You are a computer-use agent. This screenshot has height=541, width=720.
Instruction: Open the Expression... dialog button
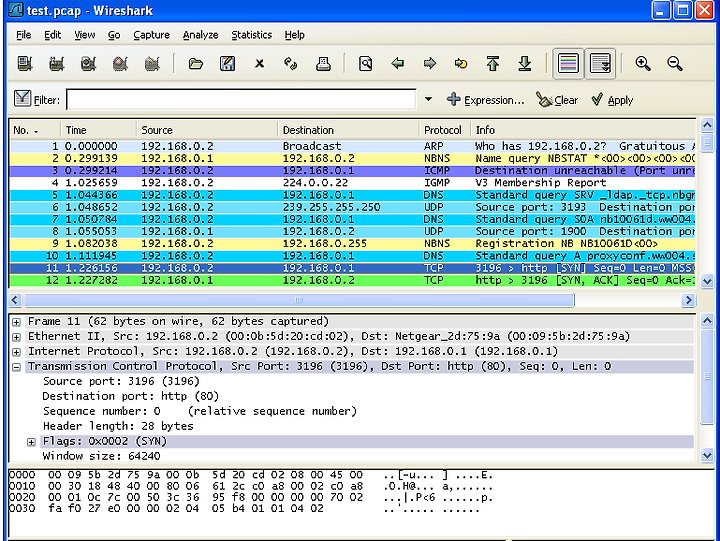click(485, 100)
